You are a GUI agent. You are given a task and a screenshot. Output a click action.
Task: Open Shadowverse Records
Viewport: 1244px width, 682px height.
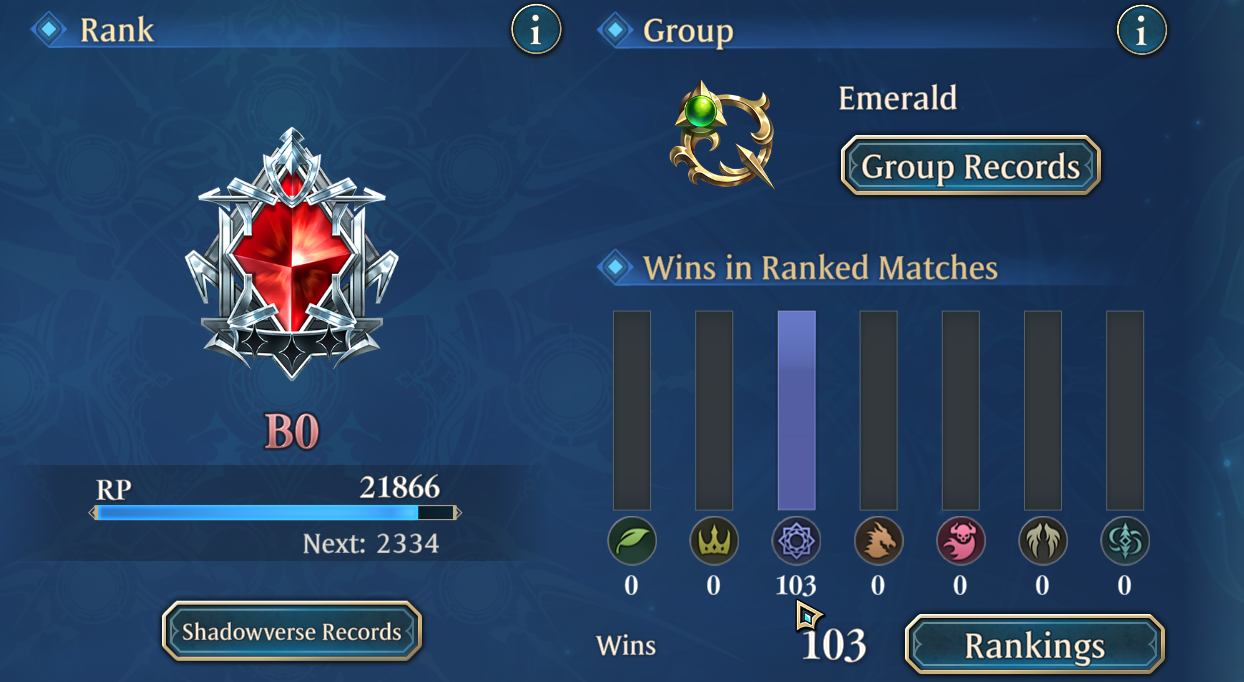pyautogui.click(x=292, y=631)
